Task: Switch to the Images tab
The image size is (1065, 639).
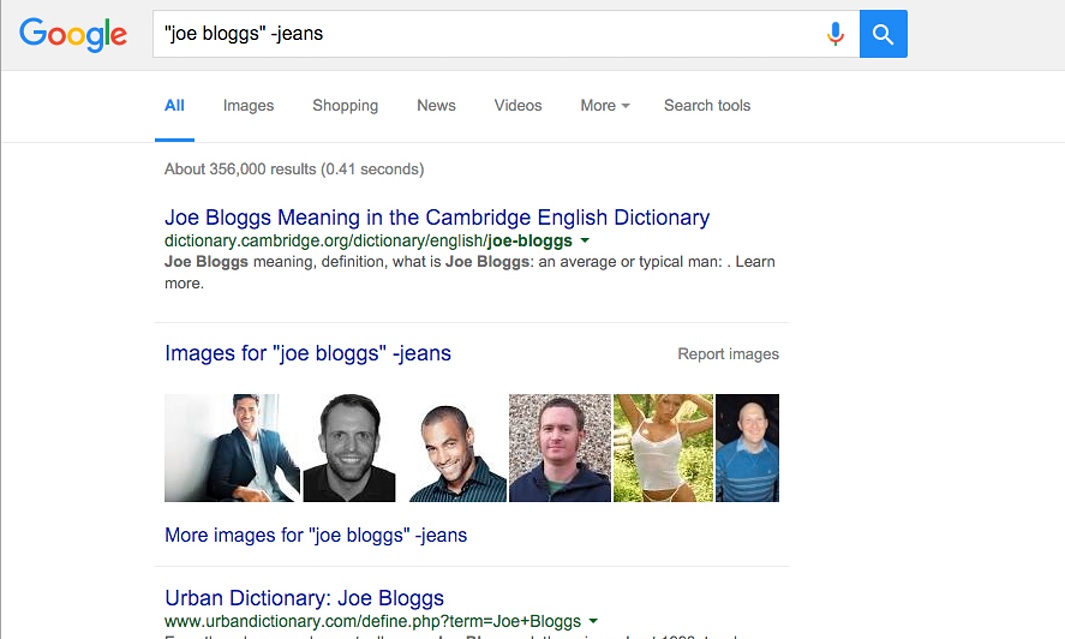Action: click(x=248, y=105)
